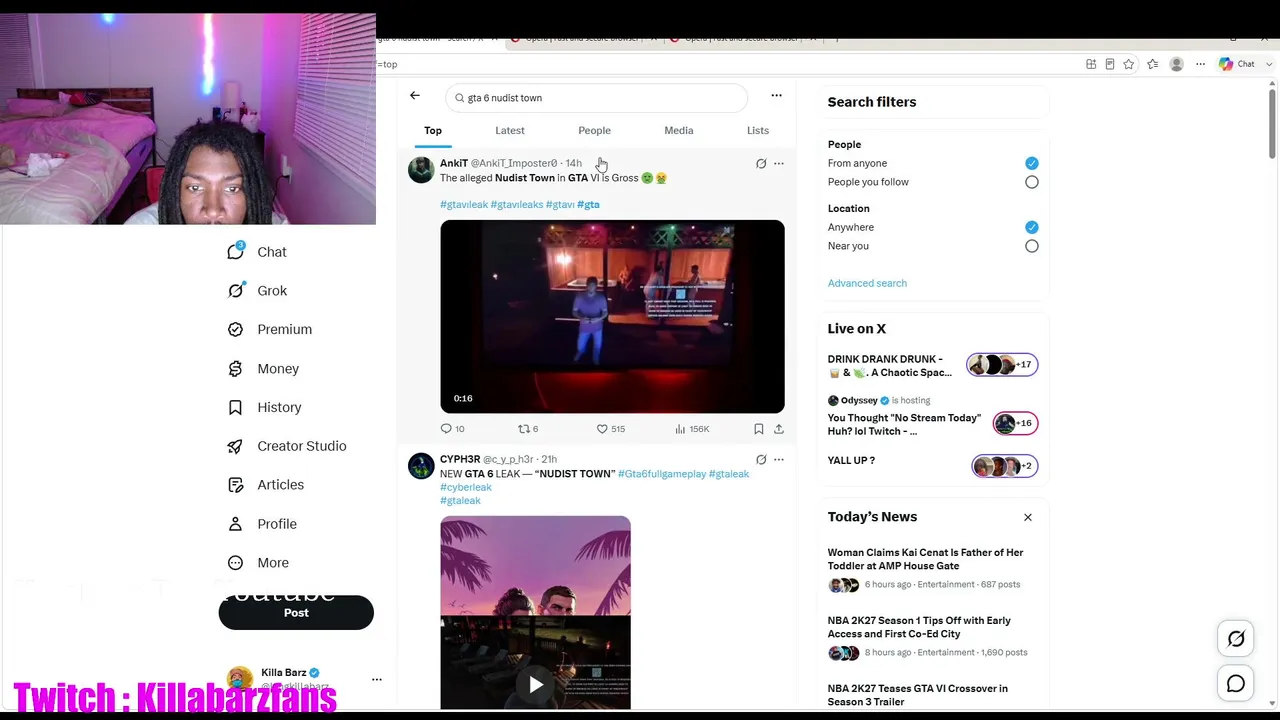Image resolution: width=1280 pixels, height=720 pixels.
Task: Open the Articles icon in sidebar
Action: coord(236,485)
